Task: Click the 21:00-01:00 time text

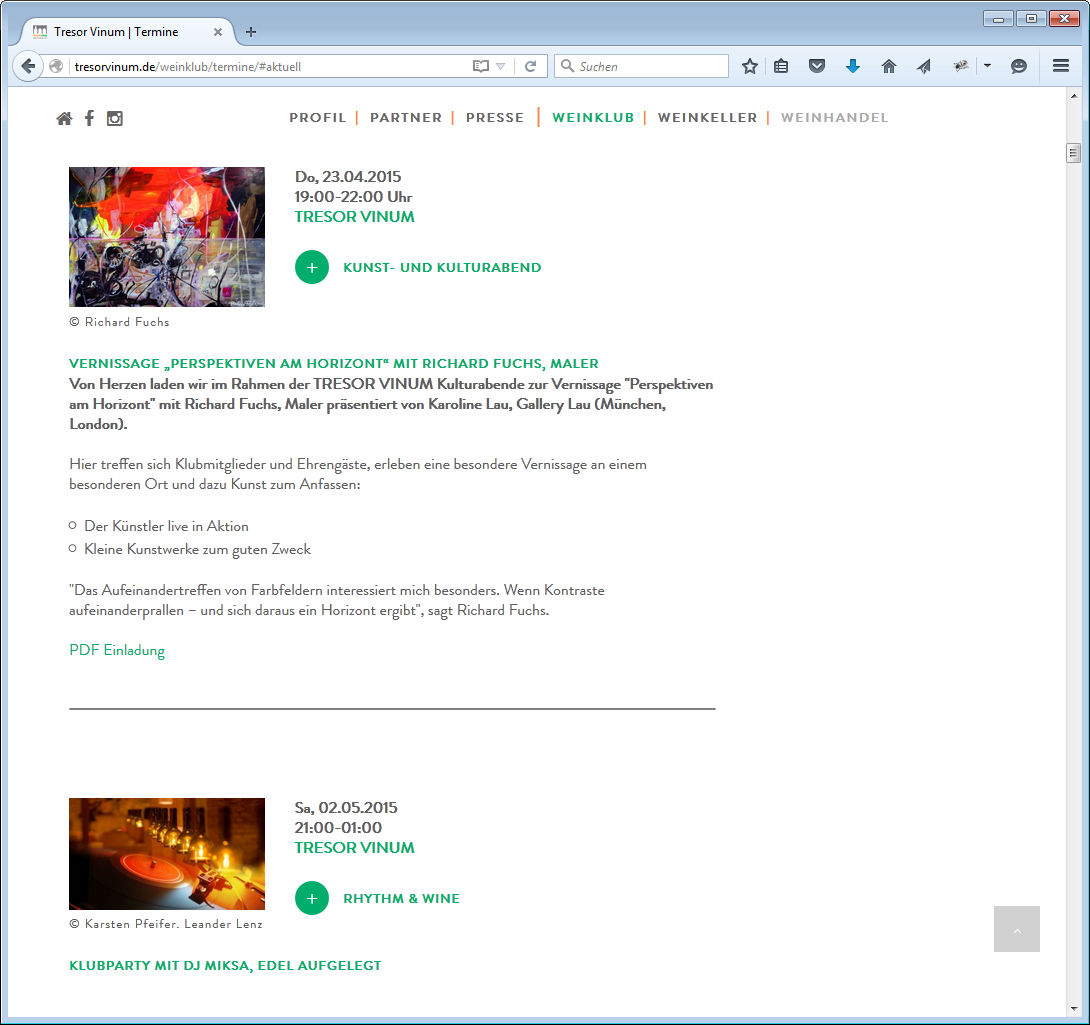Action: (338, 828)
